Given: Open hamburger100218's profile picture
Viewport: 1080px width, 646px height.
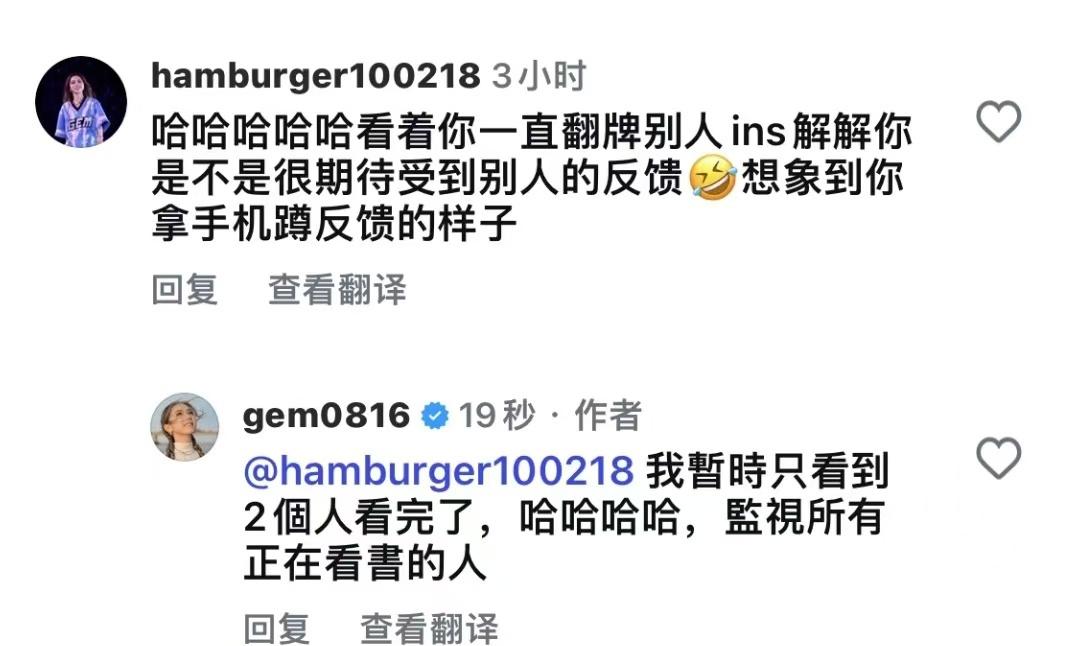Looking at the screenshot, I should click(81, 102).
